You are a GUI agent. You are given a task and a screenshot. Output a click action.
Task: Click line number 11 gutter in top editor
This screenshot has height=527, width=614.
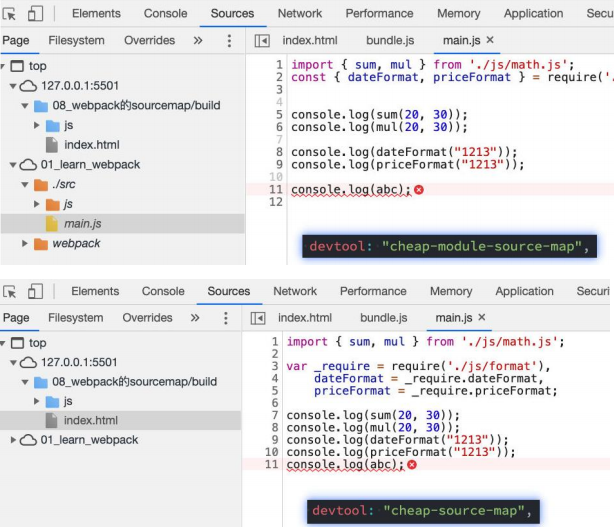pyautogui.click(x=276, y=190)
